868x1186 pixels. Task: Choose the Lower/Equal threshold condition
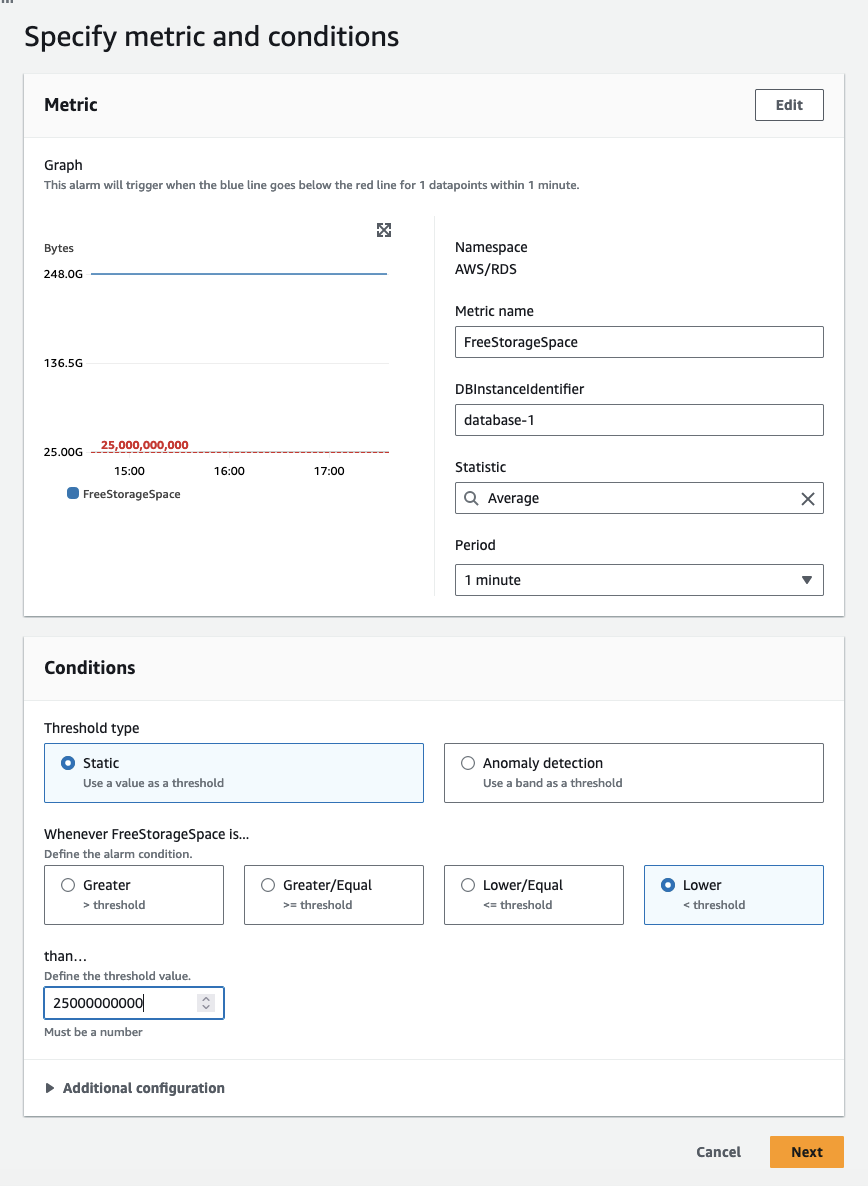tap(468, 885)
